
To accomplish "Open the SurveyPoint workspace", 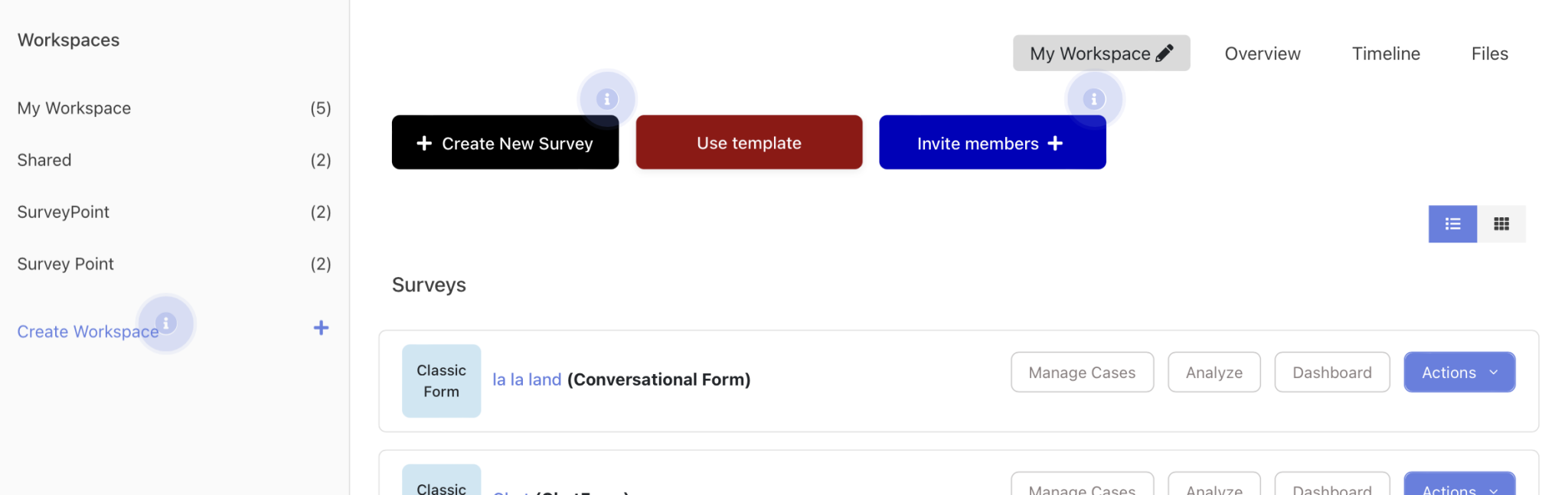I will point(63,211).
